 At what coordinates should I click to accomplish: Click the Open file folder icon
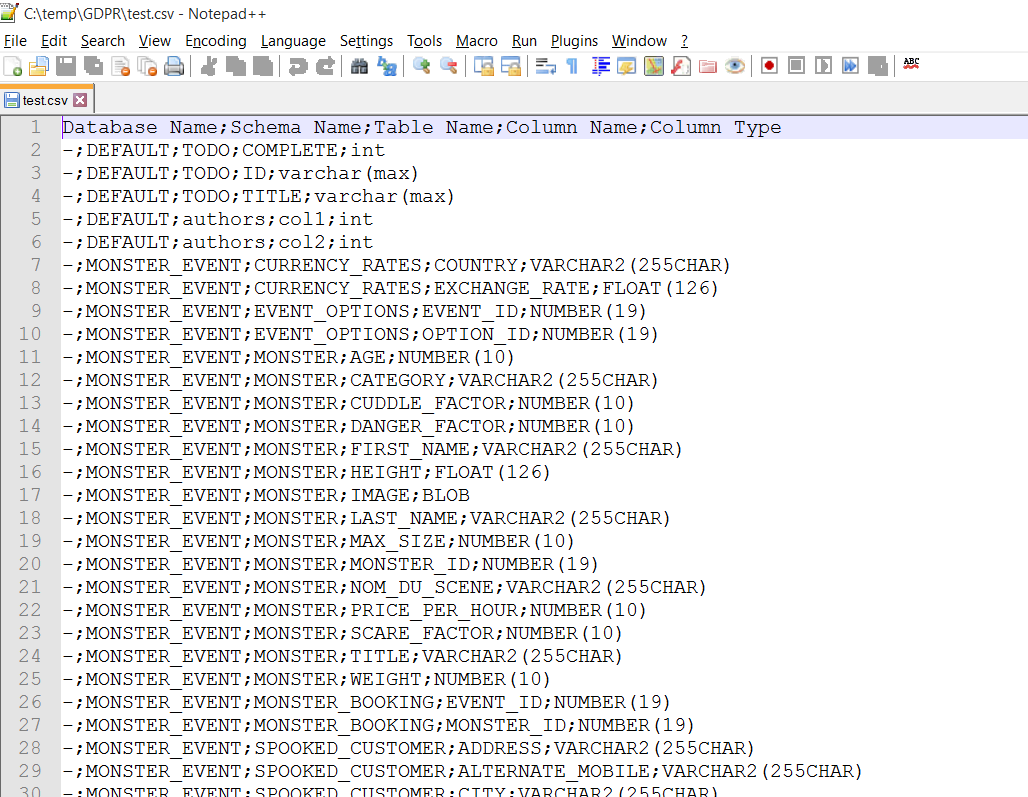point(39,66)
